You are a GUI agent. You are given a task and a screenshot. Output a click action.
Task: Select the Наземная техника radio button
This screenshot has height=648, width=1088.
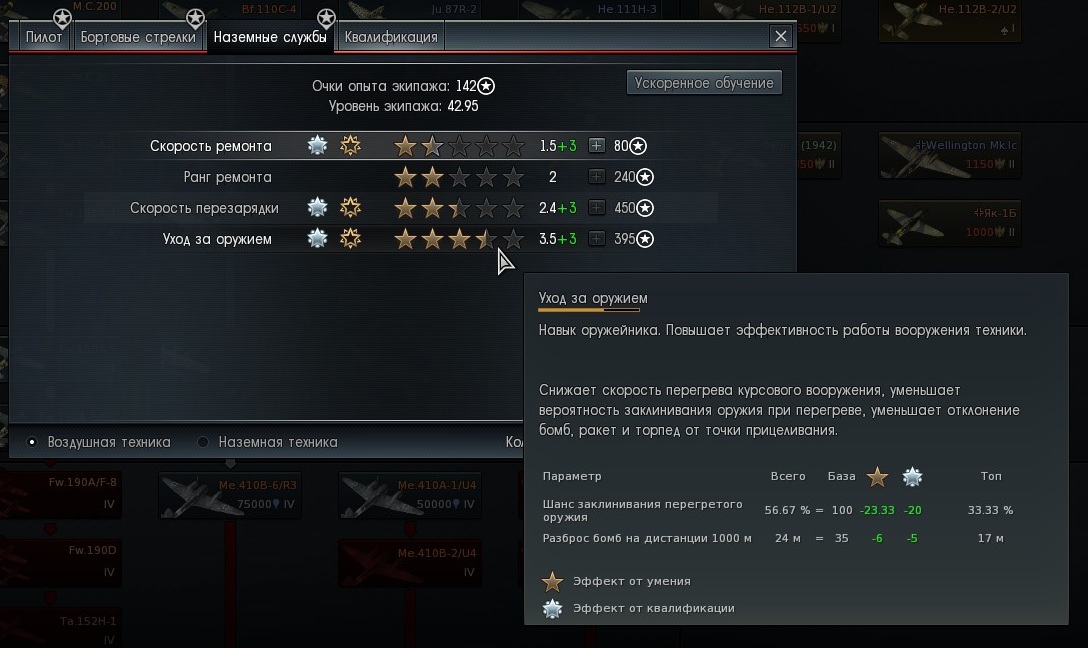203,442
